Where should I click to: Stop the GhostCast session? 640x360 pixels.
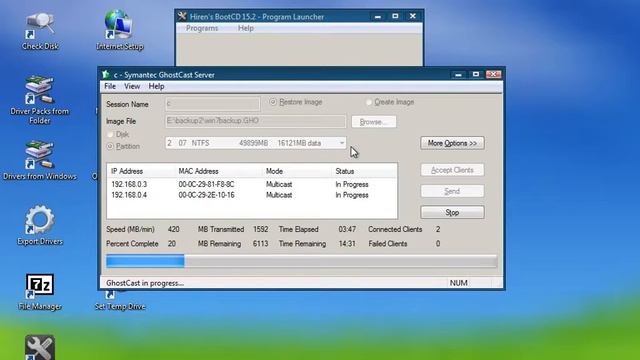[452, 213]
